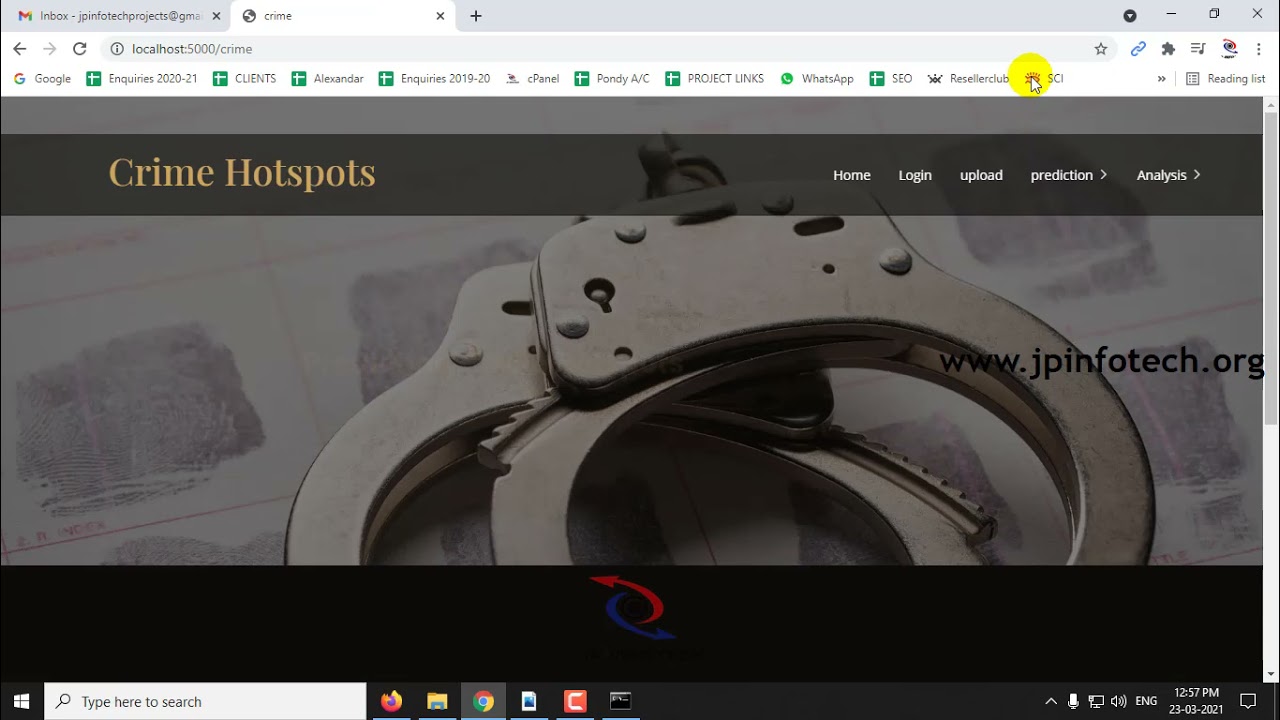This screenshot has width=1280, height=720.
Task: Open the Resellerclub bookmark
Action: [x=969, y=79]
